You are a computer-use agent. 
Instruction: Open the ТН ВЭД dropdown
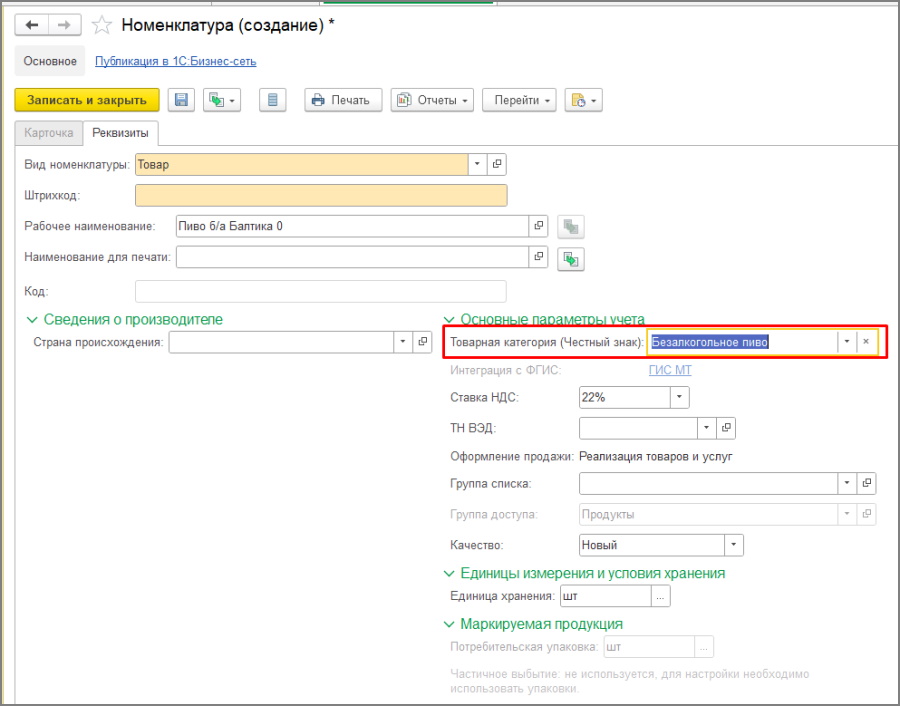(707, 428)
